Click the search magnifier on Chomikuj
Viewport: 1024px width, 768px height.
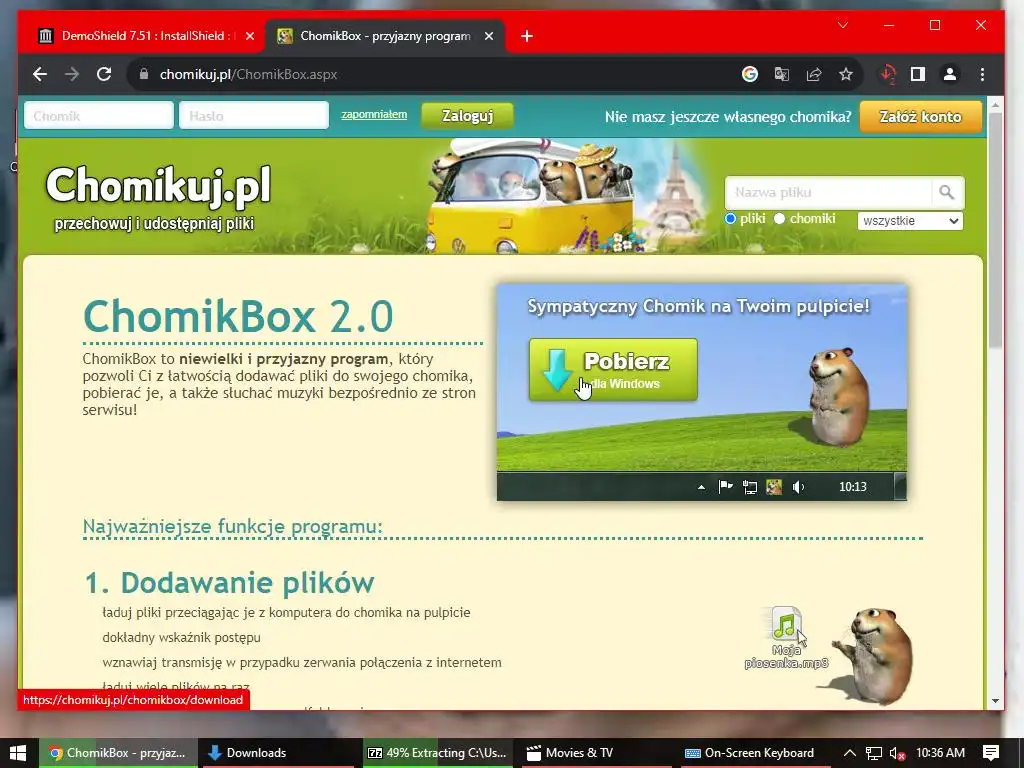pyautogui.click(x=946, y=193)
